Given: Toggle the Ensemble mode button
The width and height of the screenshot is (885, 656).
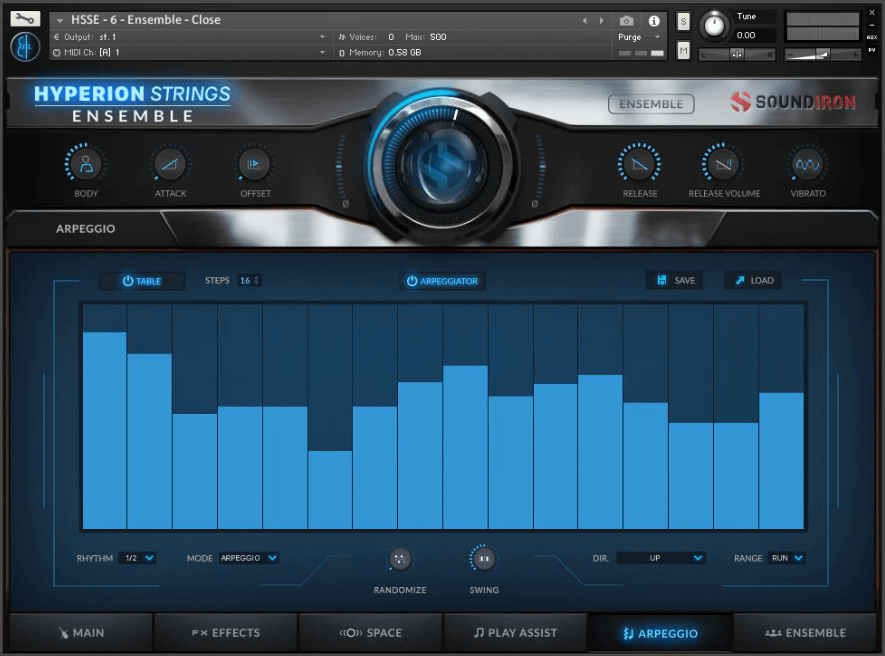Looking at the screenshot, I should tap(651, 104).
